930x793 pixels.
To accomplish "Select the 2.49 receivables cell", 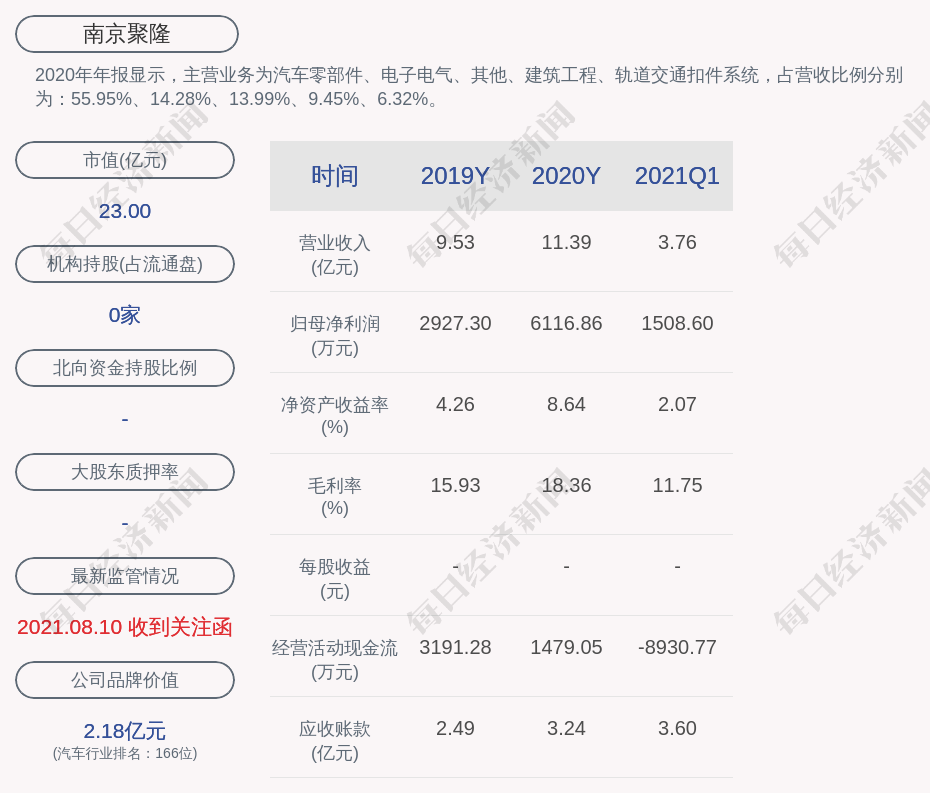I will [455, 728].
